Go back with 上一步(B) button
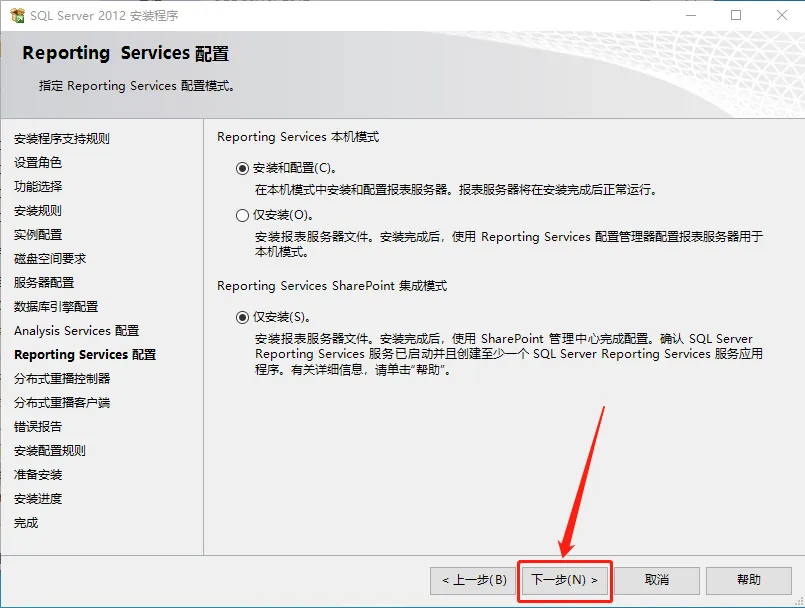 pyautogui.click(x=473, y=580)
